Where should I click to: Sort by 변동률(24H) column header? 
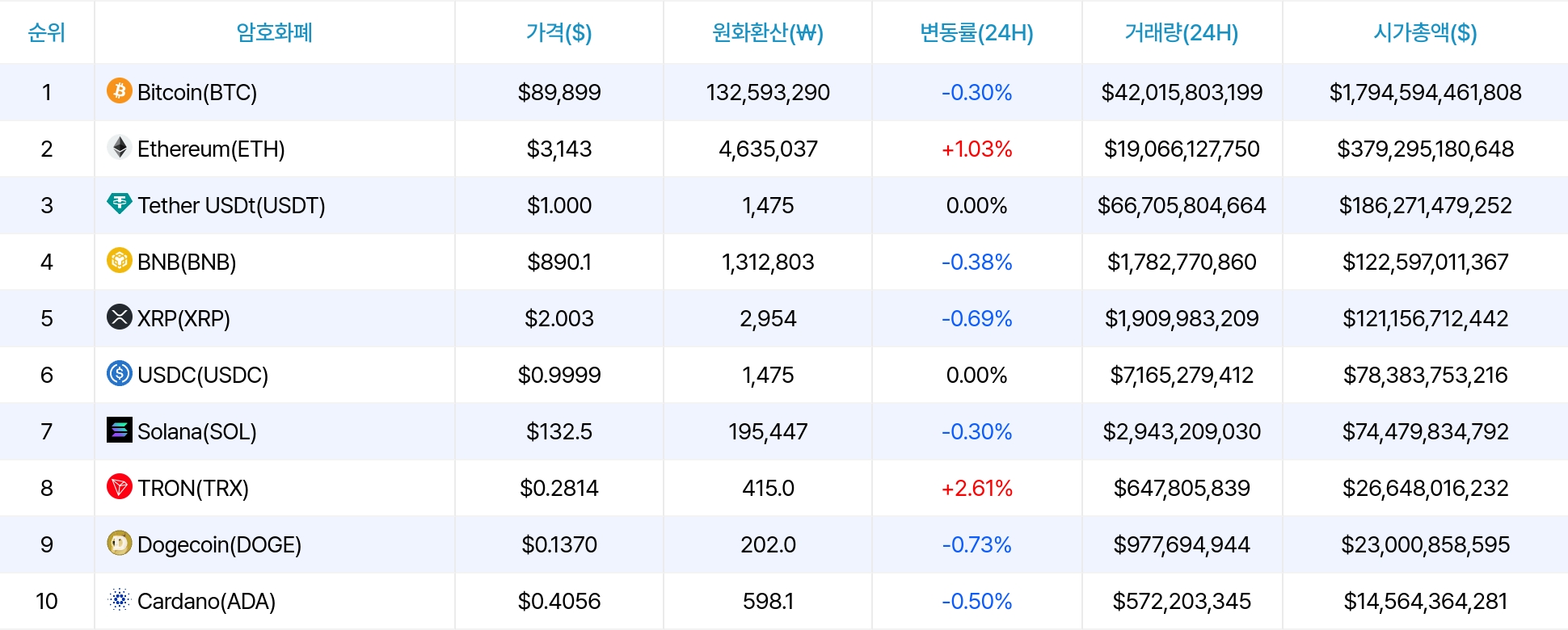click(976, 32)
